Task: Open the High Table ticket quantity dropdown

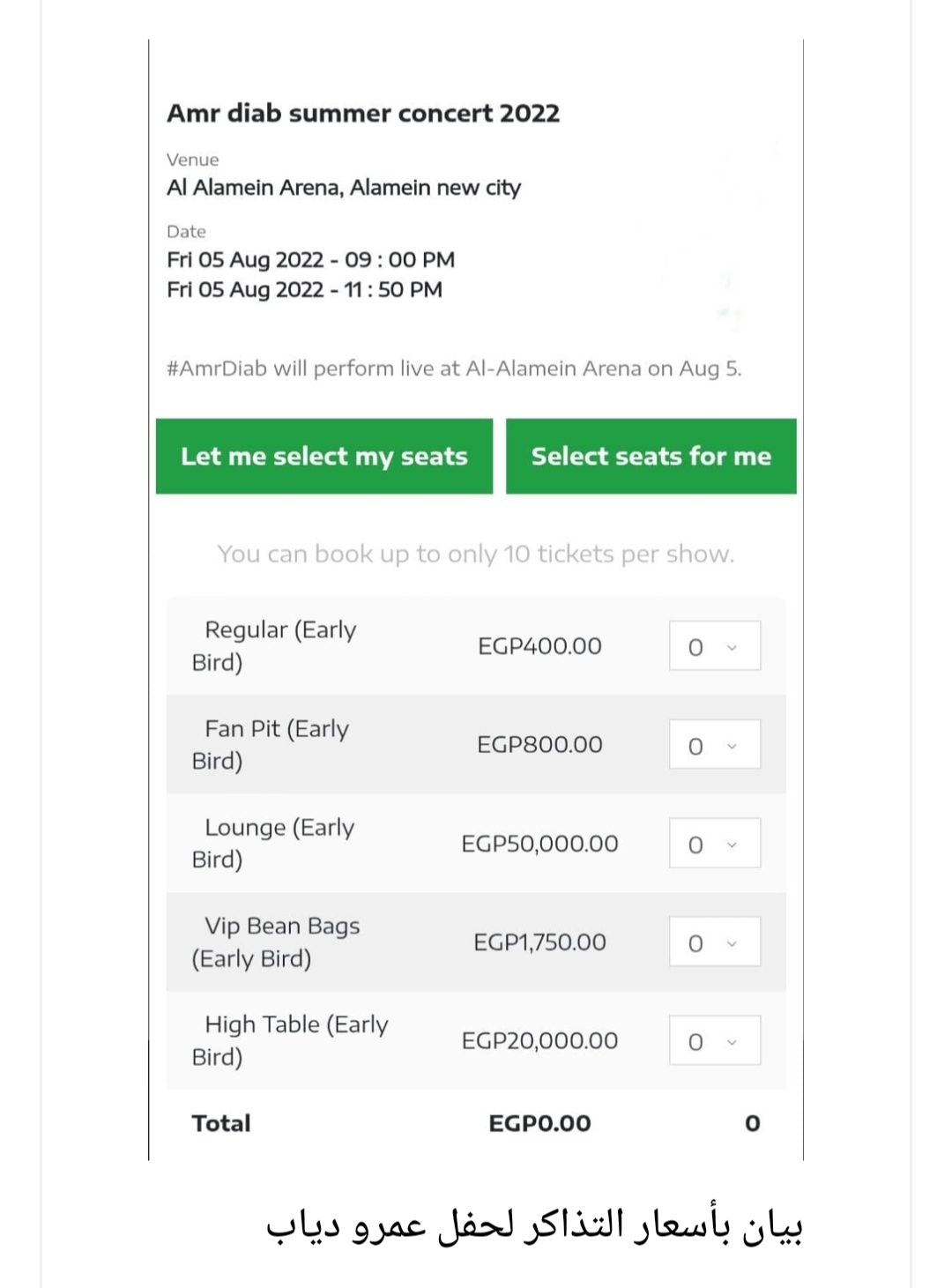Action: pos(714,1041)
